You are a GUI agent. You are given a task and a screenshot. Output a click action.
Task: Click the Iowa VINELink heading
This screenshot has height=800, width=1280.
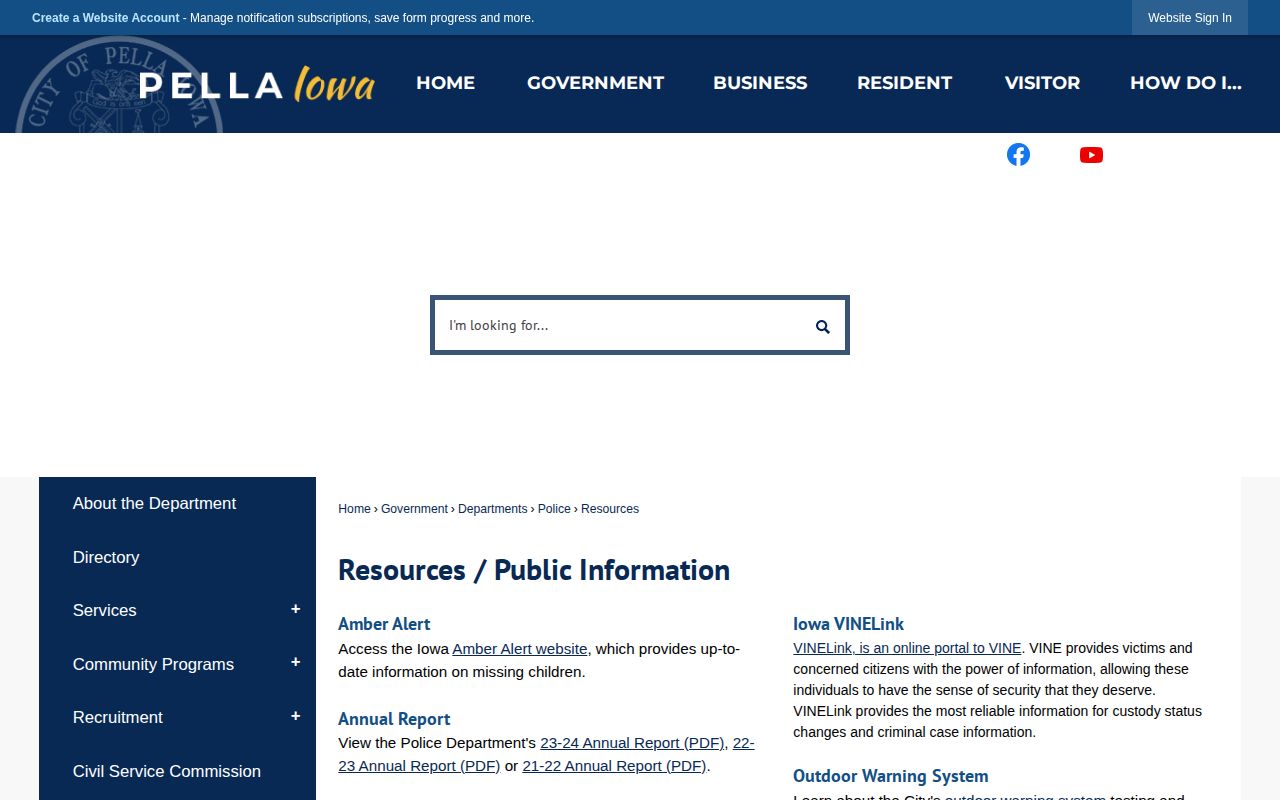coord(848,624)
